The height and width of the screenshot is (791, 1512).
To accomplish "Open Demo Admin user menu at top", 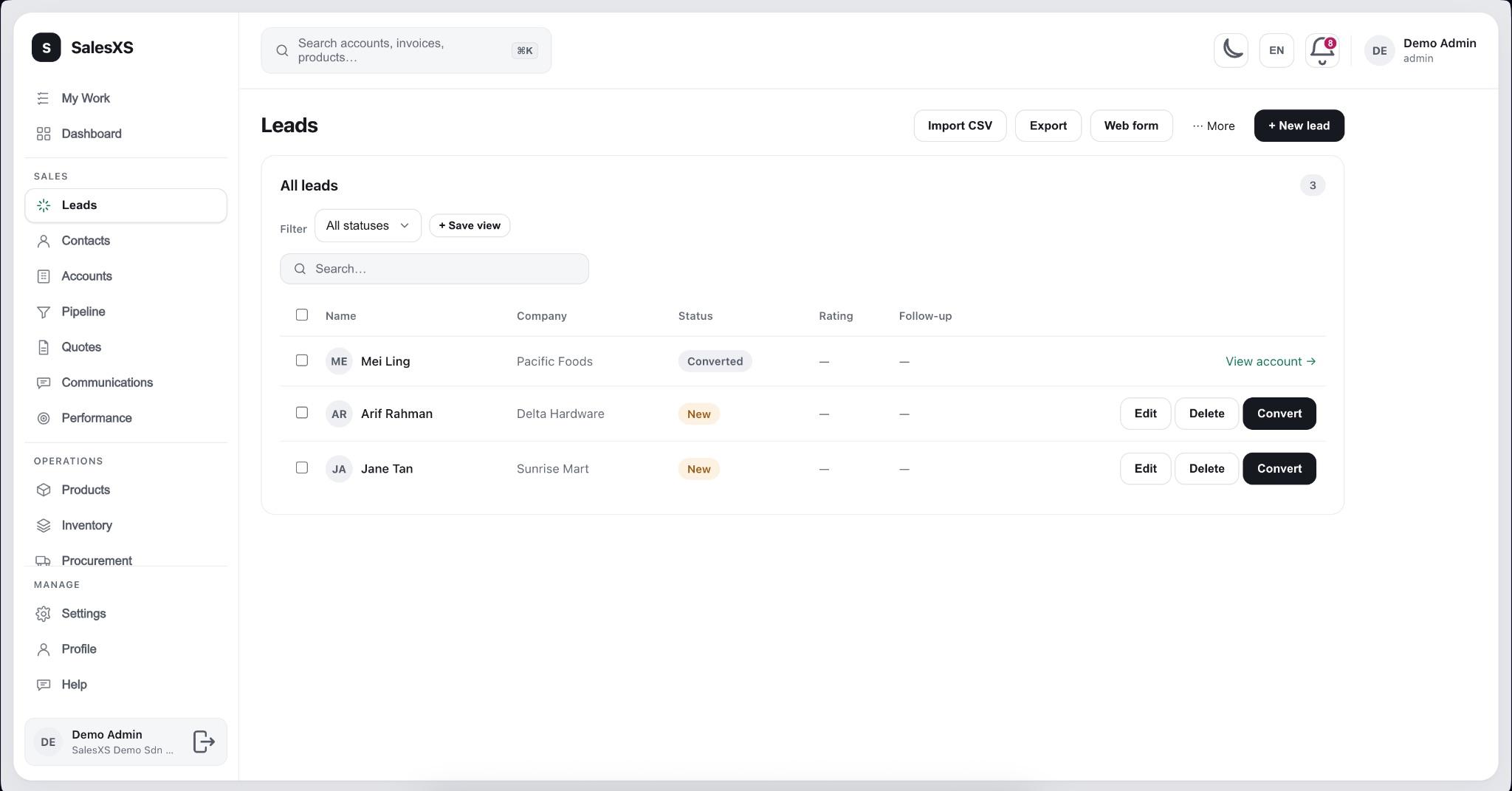I will 1420,50.
